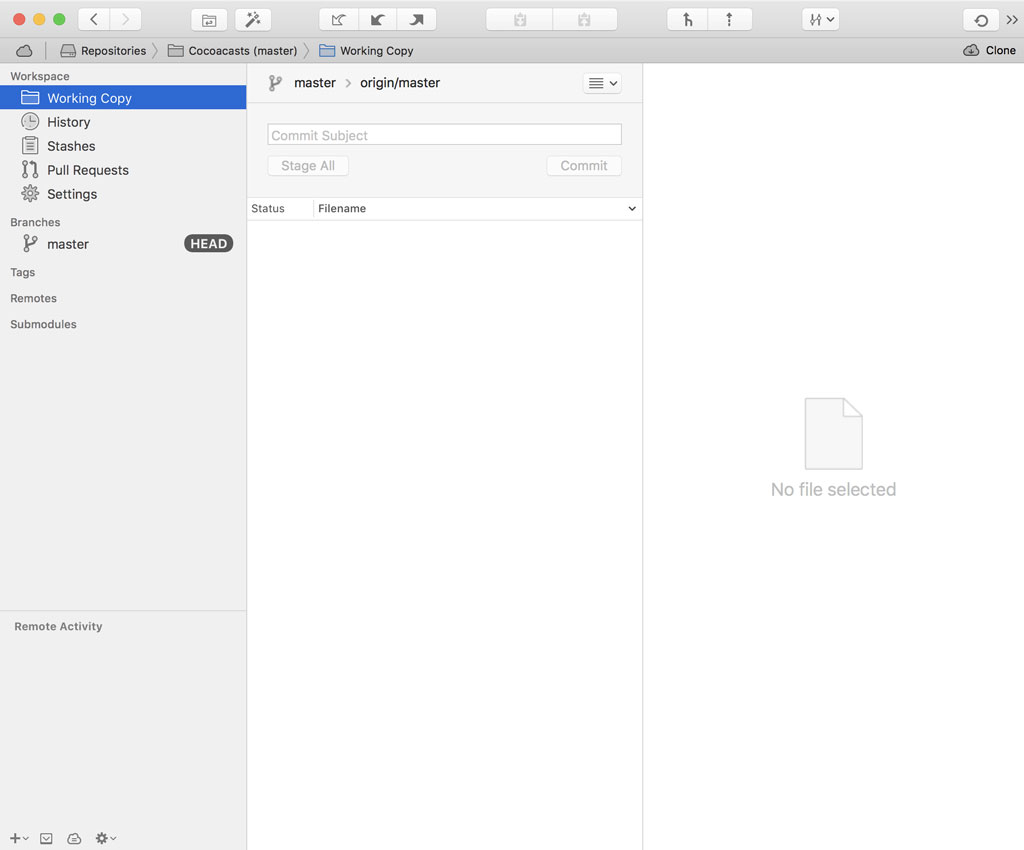Click the remote cloud icon in sidebar footer
This screenshot has width=1024, height=850.
click(x=74, y=838)
